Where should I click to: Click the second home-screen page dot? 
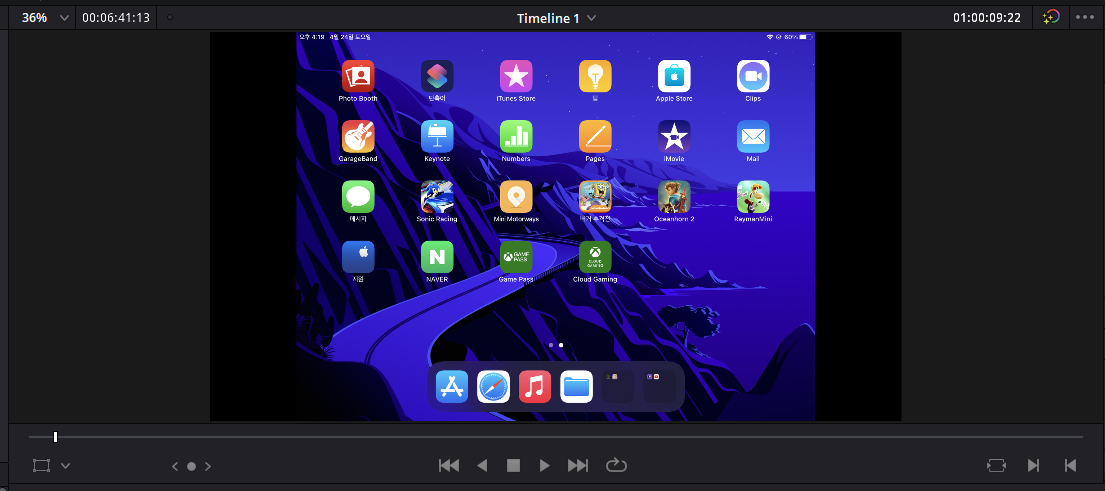point(561,345)
